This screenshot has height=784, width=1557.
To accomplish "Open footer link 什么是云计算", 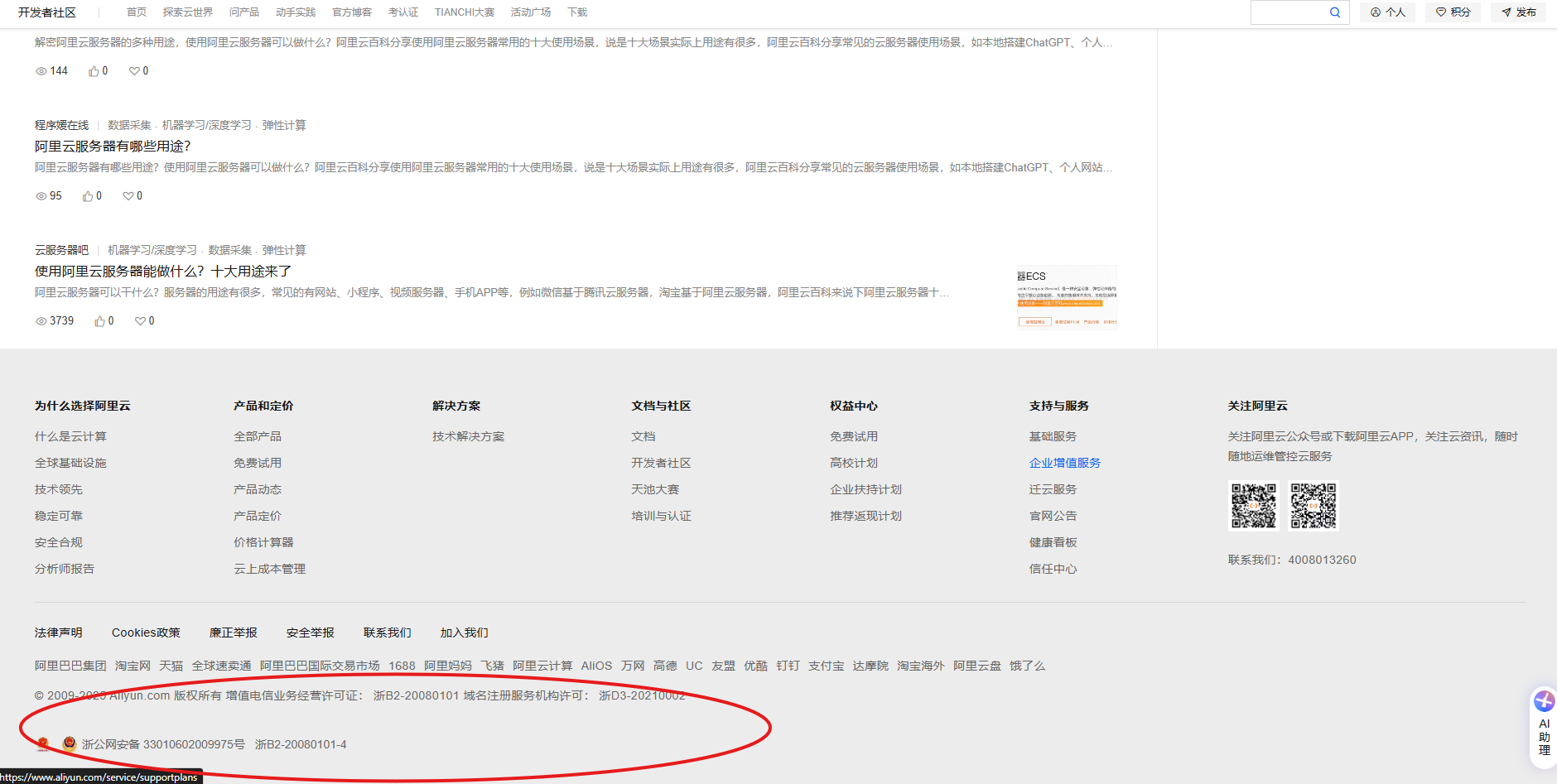I will click(70, 436).
